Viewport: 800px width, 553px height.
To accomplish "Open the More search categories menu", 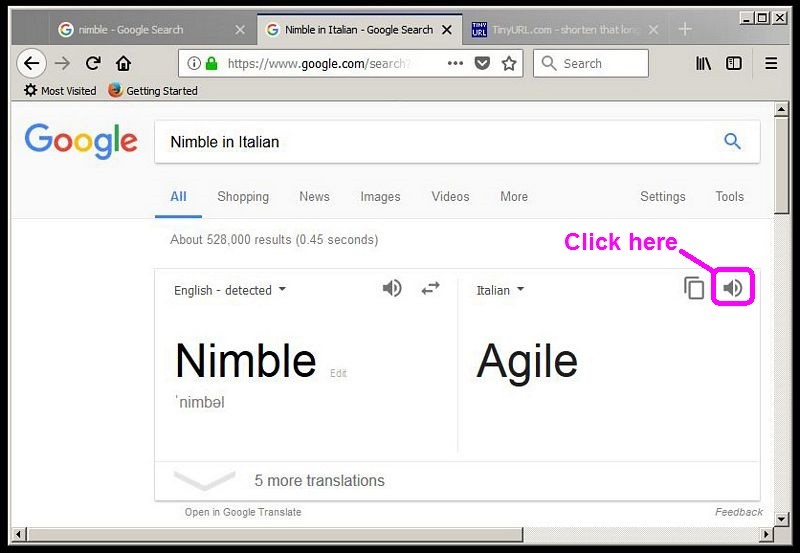I will [x=514, y=196].
